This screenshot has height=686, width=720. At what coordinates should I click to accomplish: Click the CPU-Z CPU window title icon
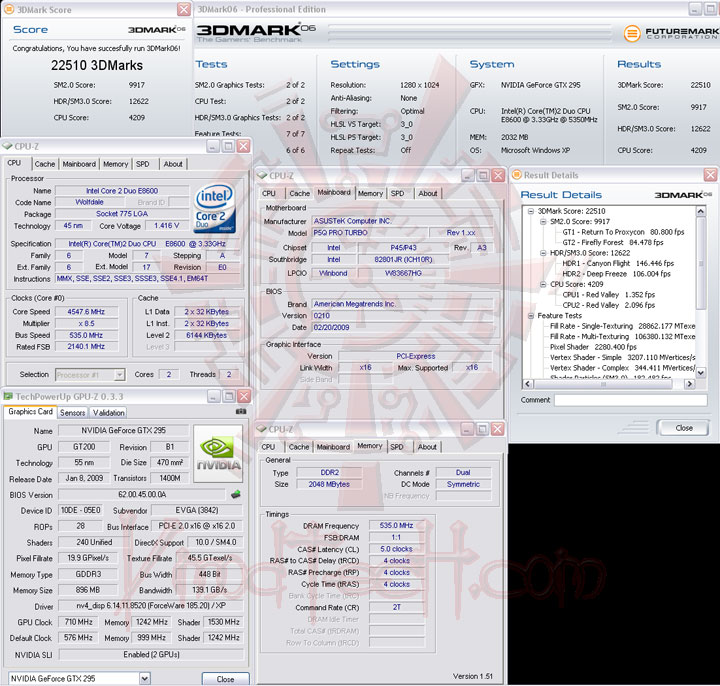point(7,146)
